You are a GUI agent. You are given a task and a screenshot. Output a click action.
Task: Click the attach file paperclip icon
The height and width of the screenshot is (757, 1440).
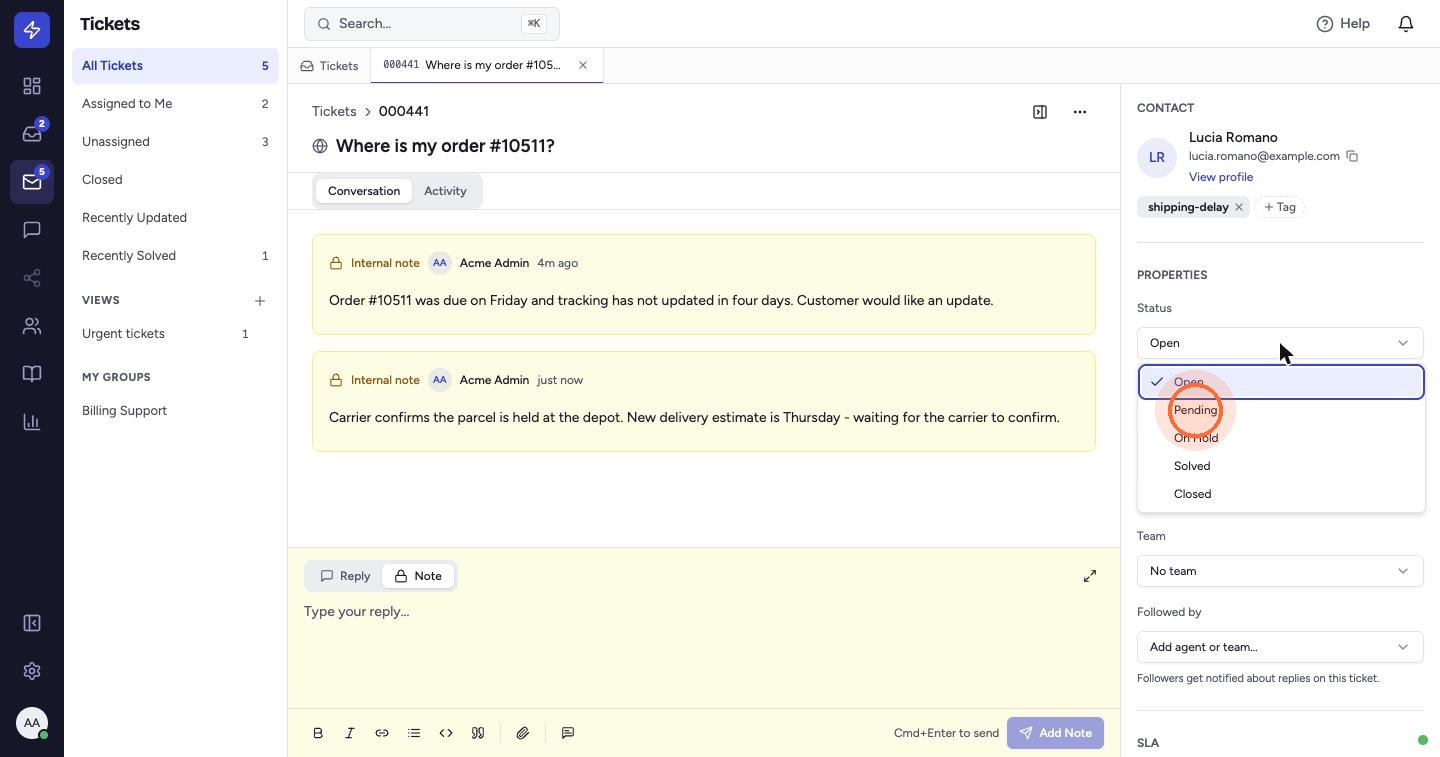pos(522,733)
